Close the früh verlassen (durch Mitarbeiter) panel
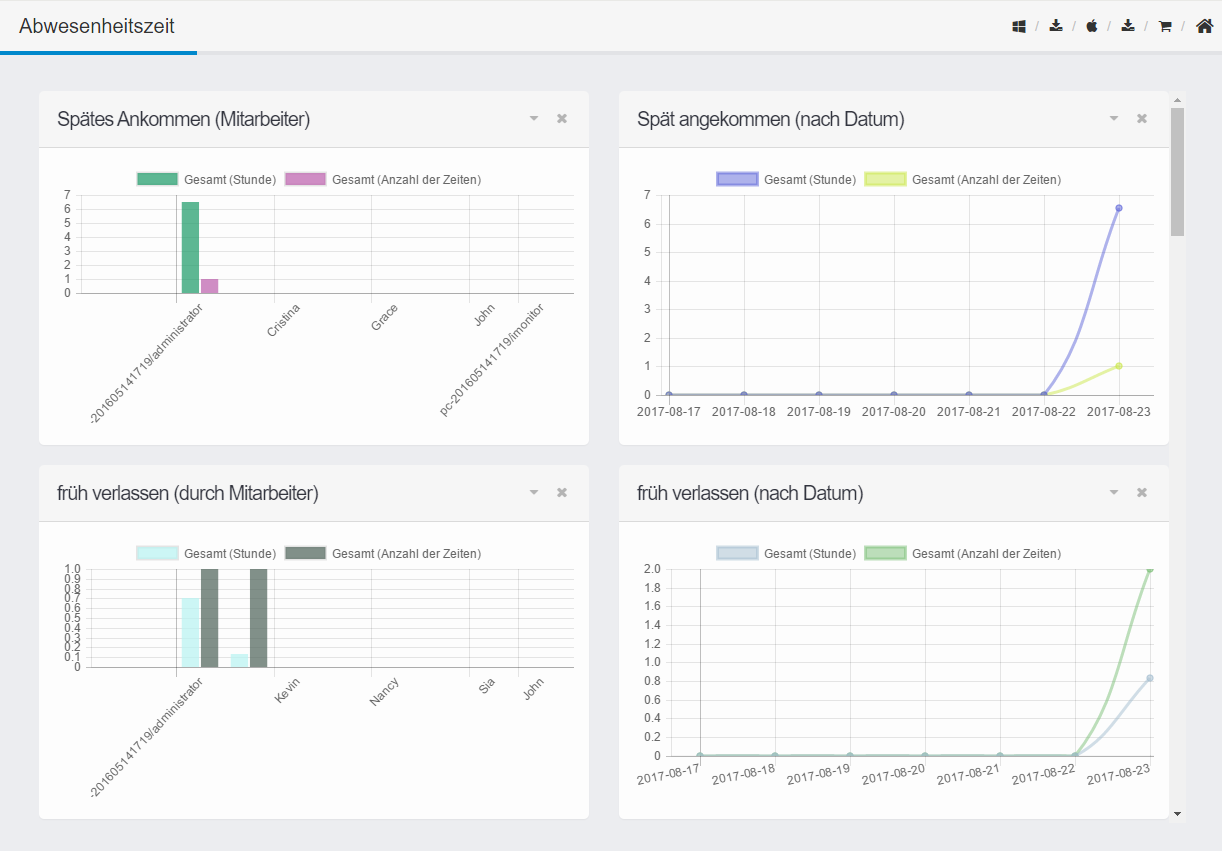 click(562, 492)
